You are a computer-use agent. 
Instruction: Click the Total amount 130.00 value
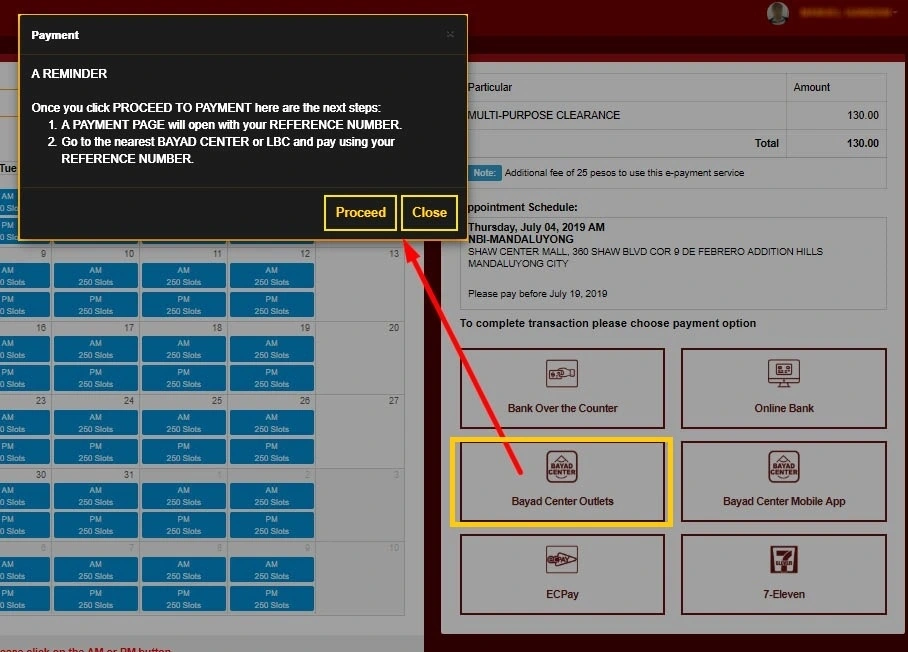pos(862,143)
